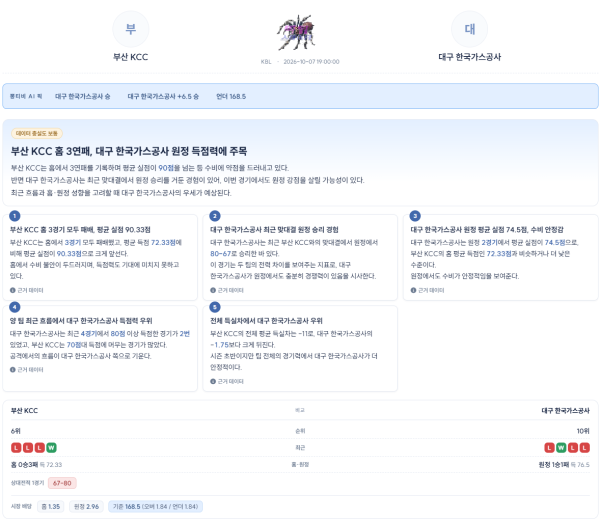The image size is (600, 521).
Task: Click number 1 badge on the first card
Action: [15, 216]
